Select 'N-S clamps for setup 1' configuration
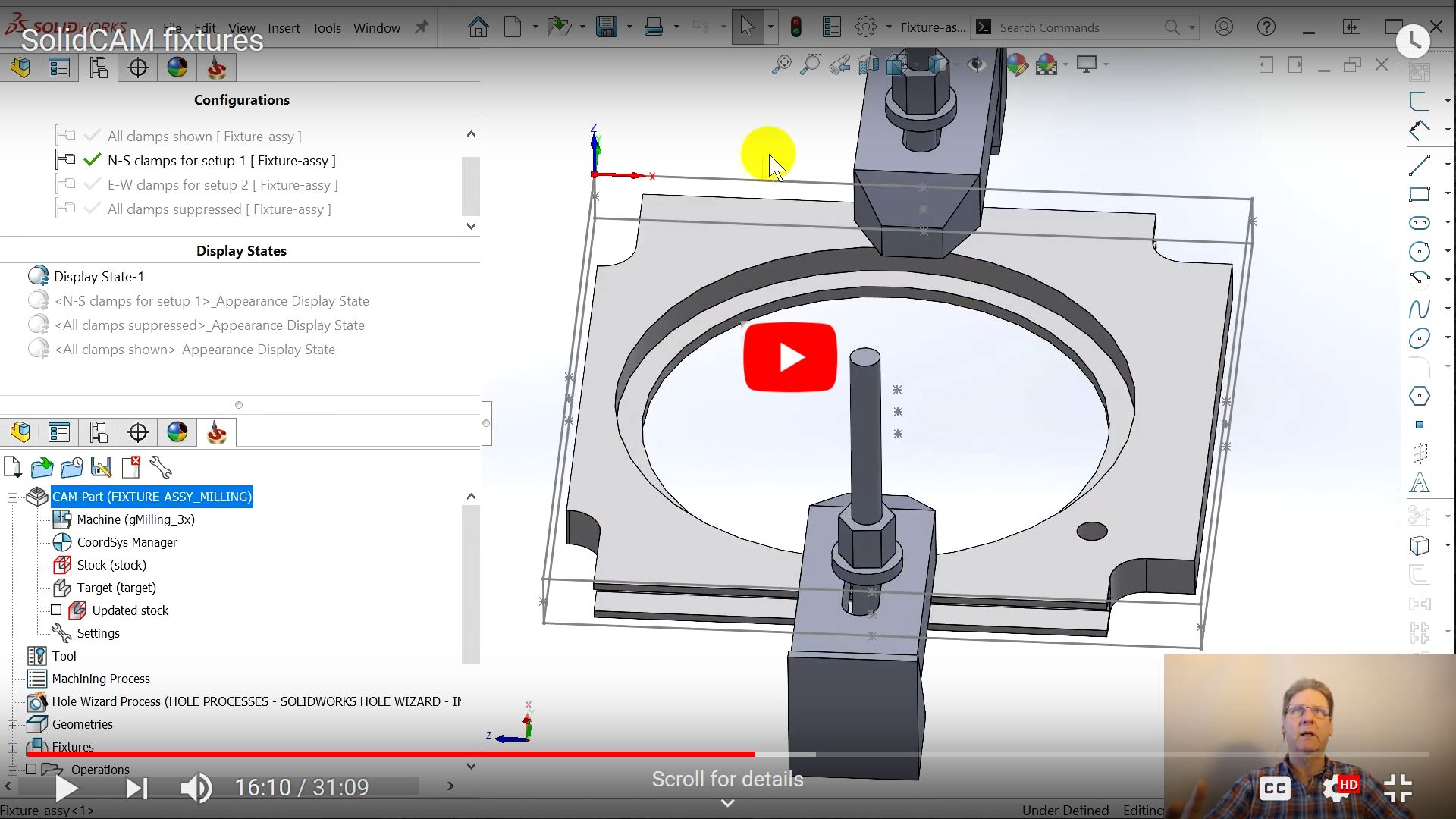 221,161
